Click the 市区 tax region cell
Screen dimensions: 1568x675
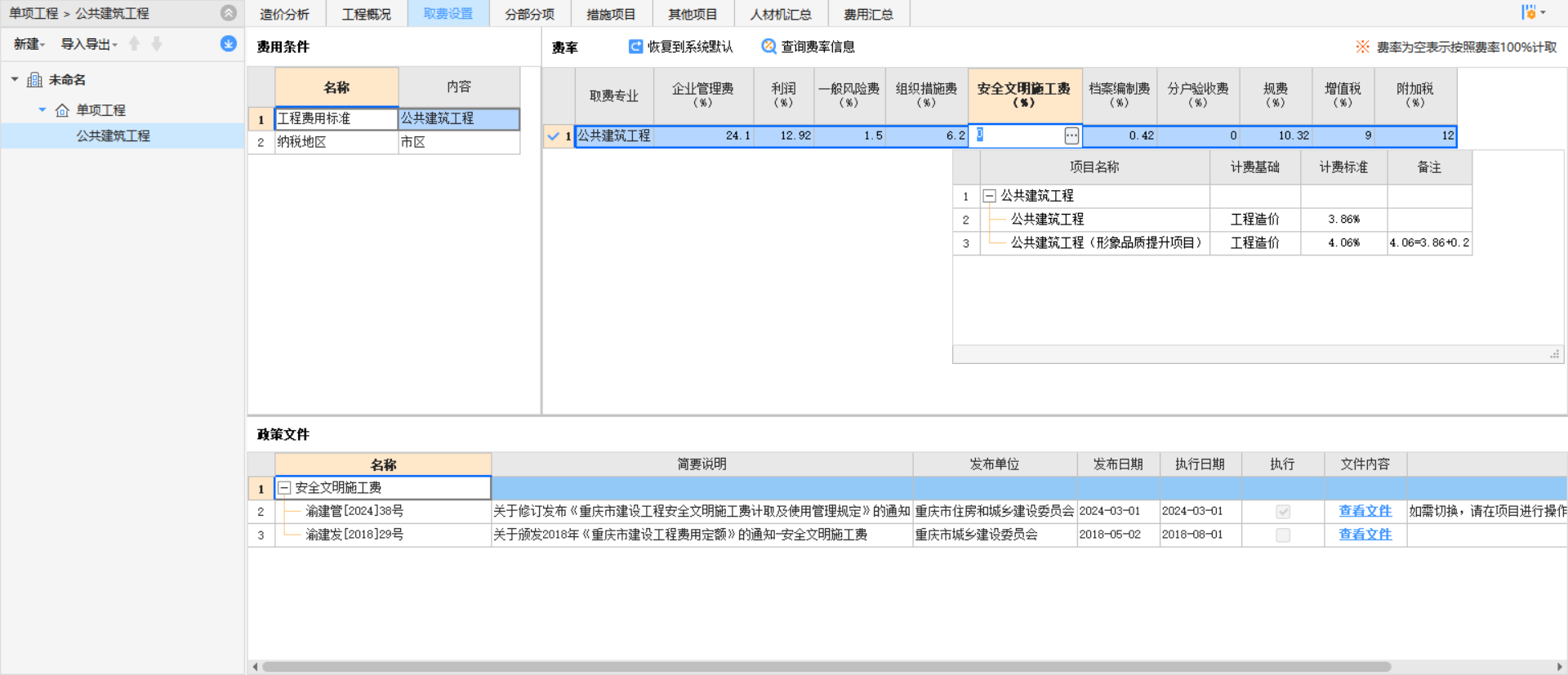(459, 142)
